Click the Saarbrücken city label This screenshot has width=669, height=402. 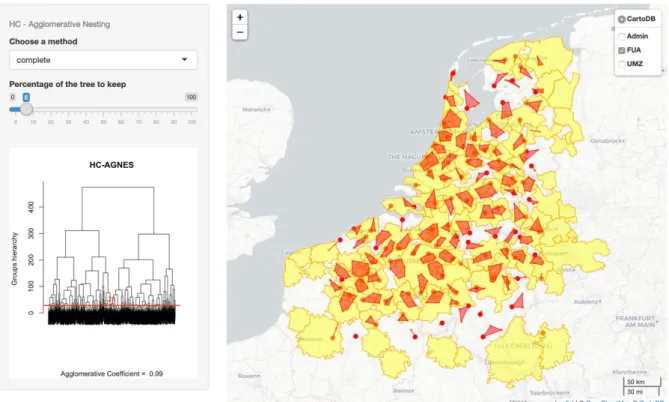pos(548,393)
